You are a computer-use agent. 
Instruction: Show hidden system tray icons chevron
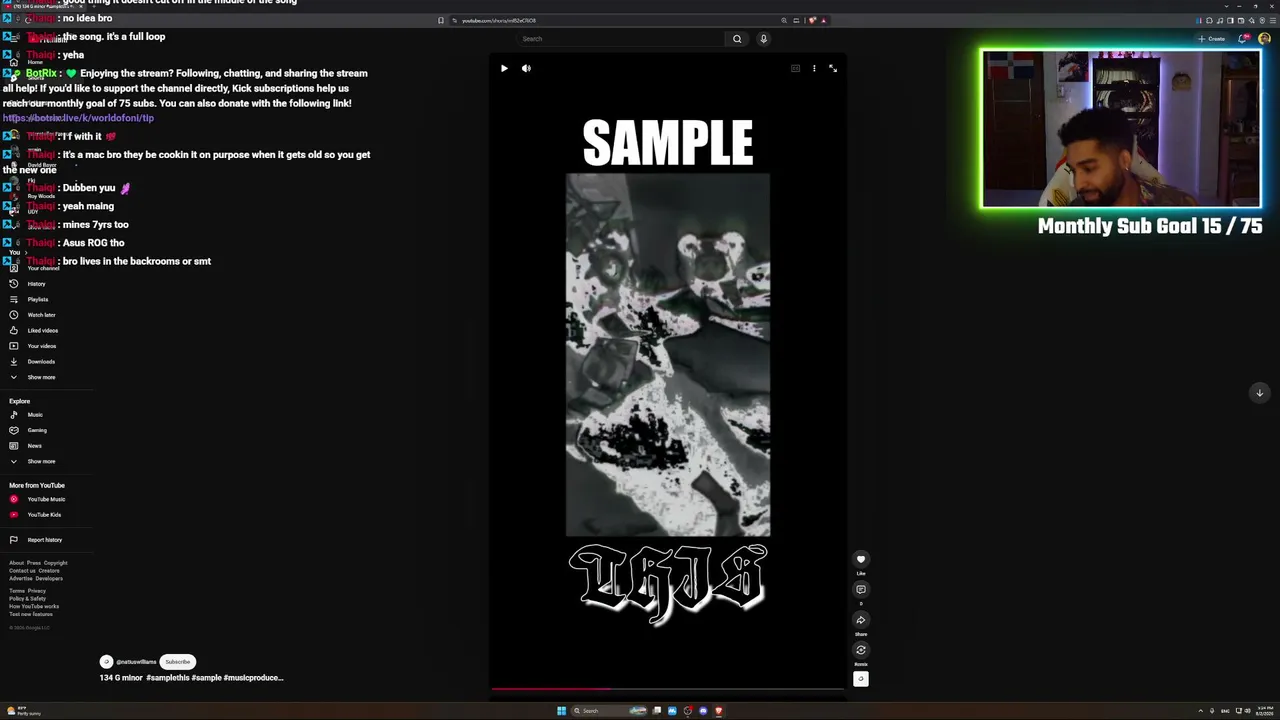coord(1200,711)
